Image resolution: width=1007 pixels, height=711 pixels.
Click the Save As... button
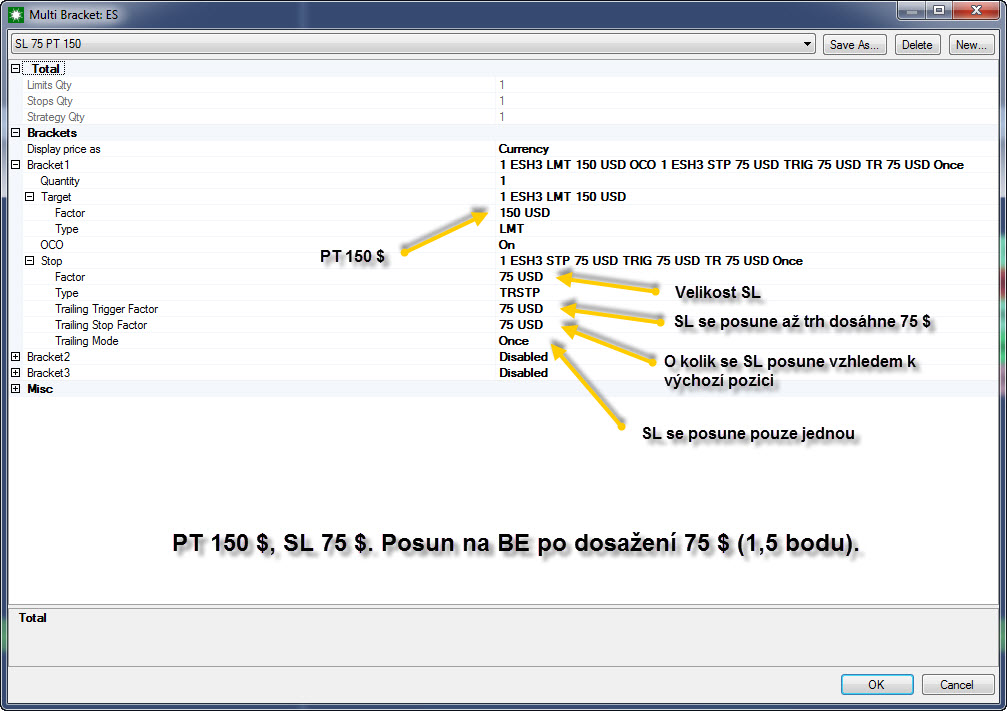854,44
